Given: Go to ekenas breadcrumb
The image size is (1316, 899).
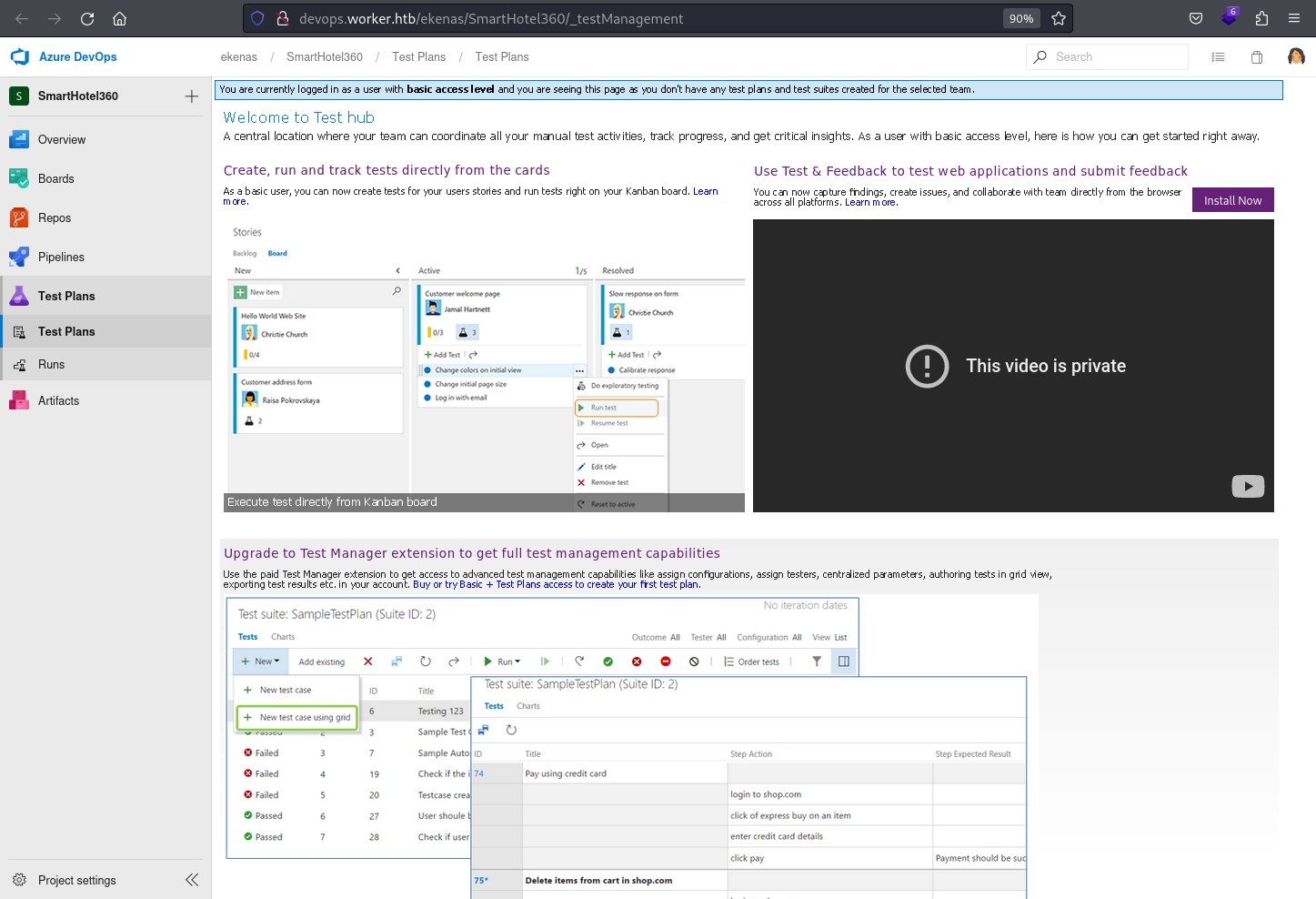Looking at the screenshot, I should [239, 56].
